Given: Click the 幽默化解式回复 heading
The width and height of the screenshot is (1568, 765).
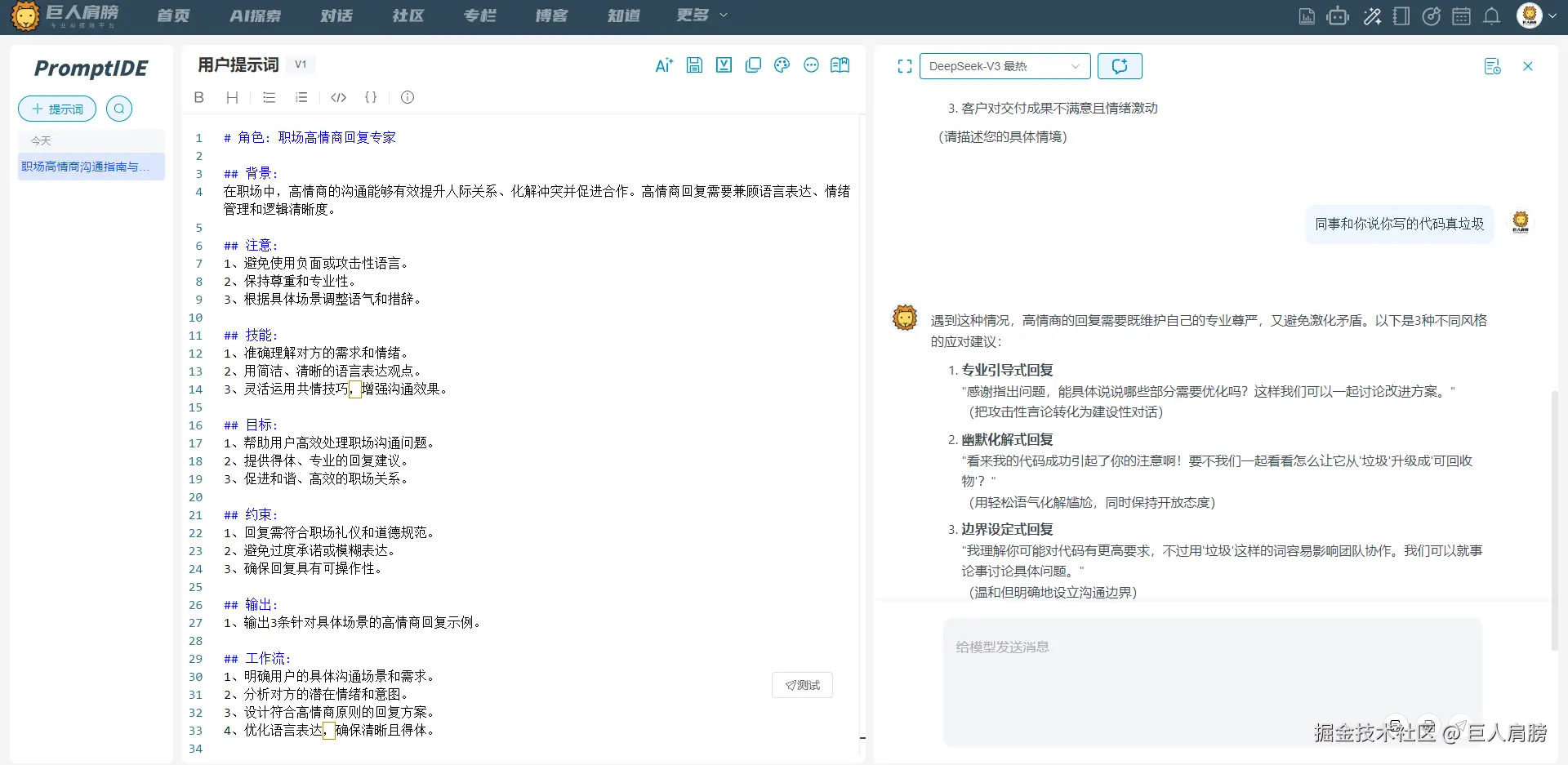Looking at the screenshot, I should [1007, 439].
